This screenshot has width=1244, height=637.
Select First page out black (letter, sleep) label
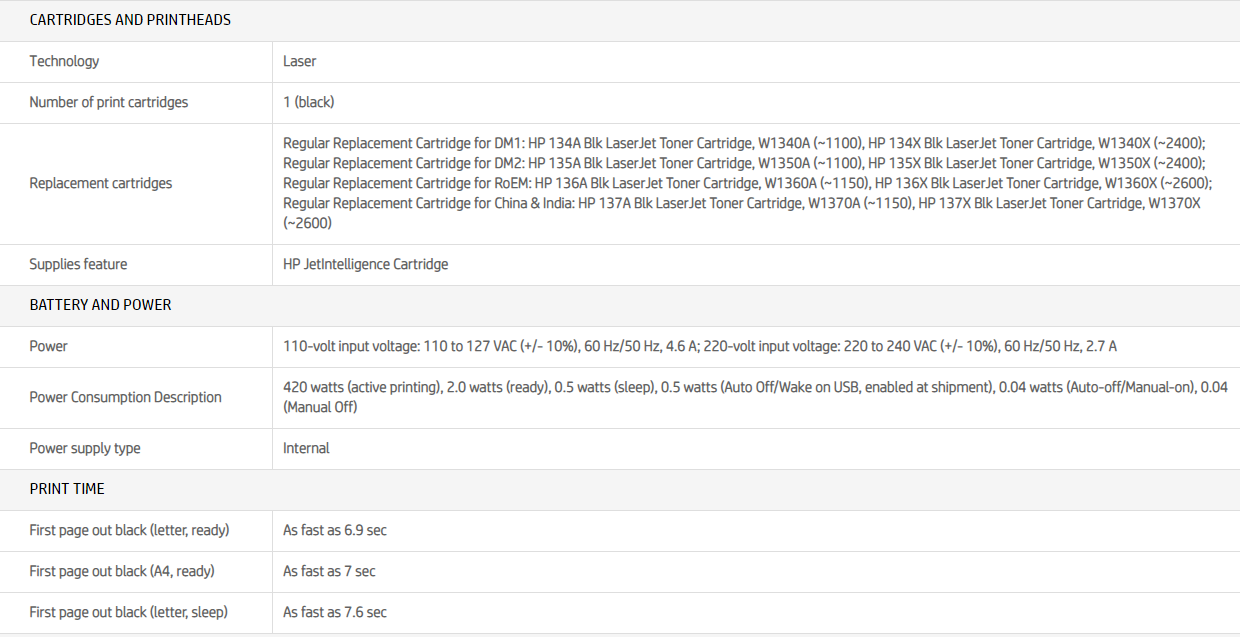coord(128,612)
